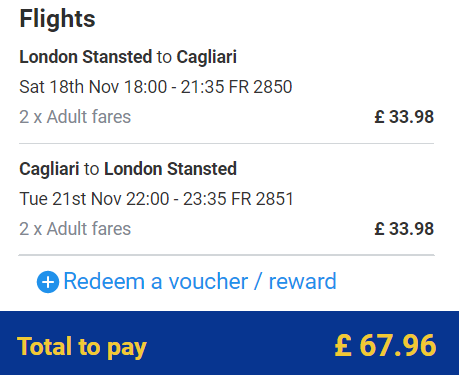Select the London Stansted to Cagliari route title

point(128,57)
